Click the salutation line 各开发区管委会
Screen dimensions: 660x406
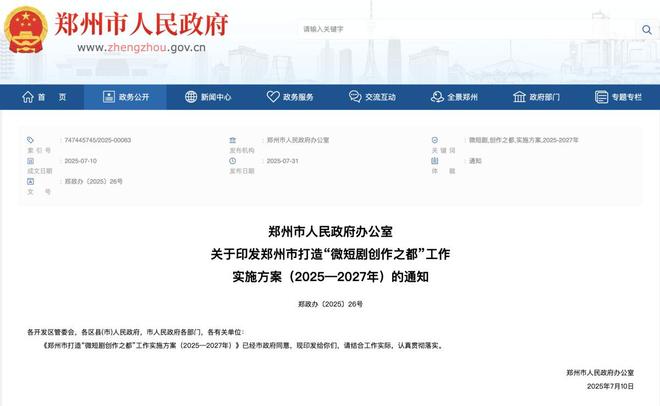(136, 332)
